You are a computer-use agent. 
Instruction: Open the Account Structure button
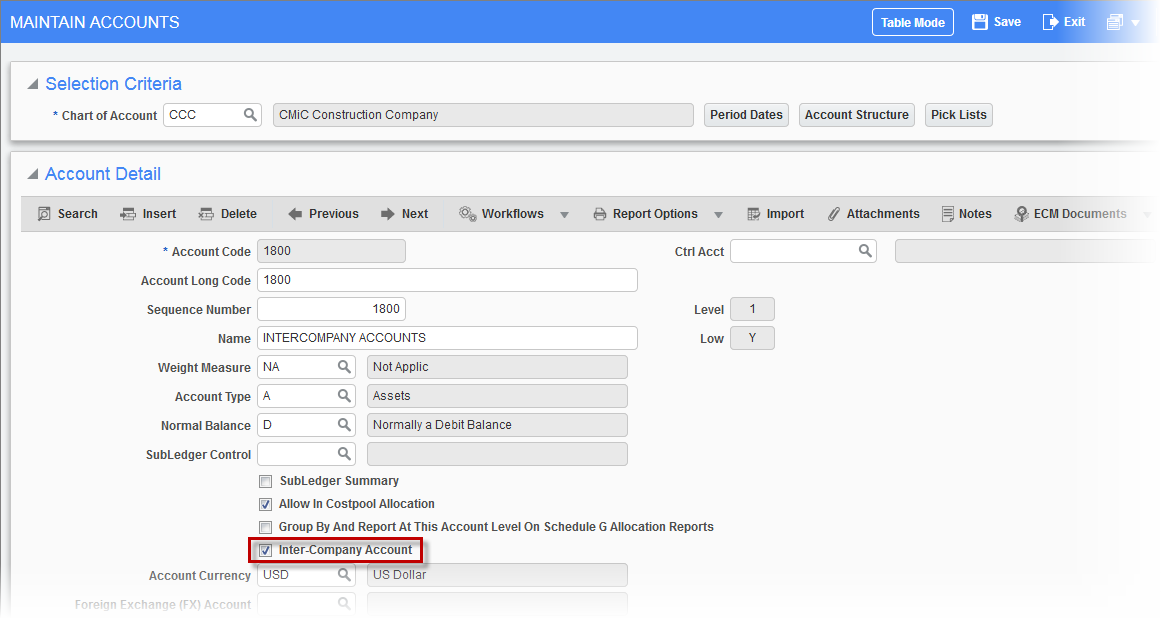pyautogui.click(x=857, y=115)
